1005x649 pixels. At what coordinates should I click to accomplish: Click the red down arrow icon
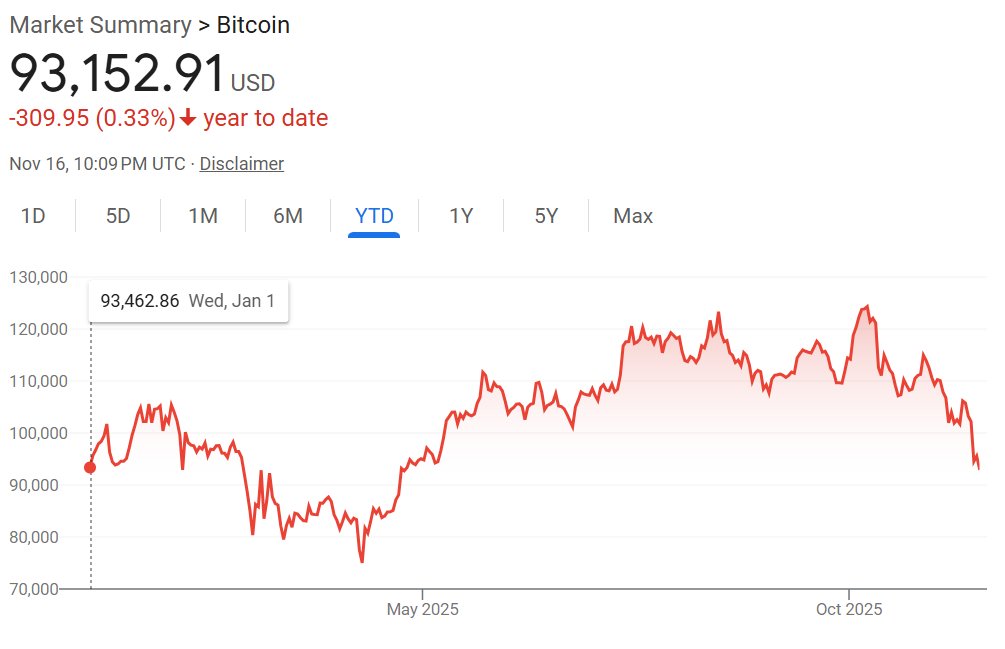click(x=188, y=118)
